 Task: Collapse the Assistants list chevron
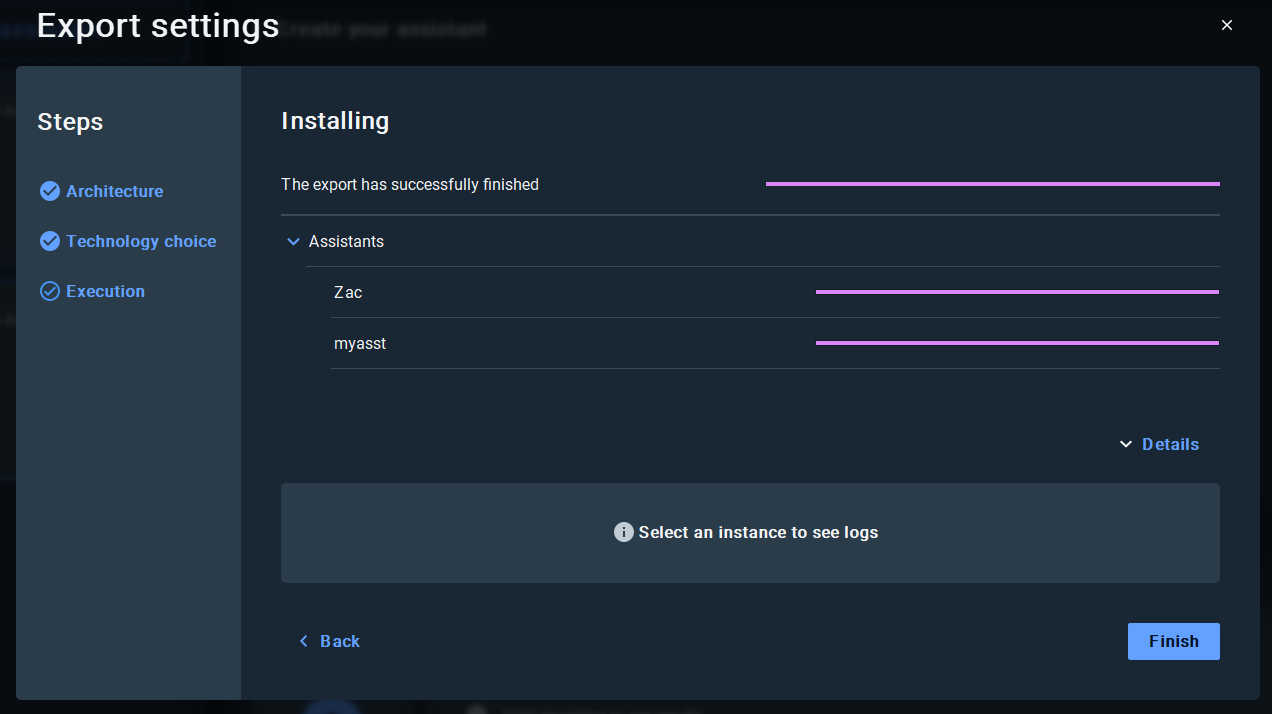(x=293, y=241)
